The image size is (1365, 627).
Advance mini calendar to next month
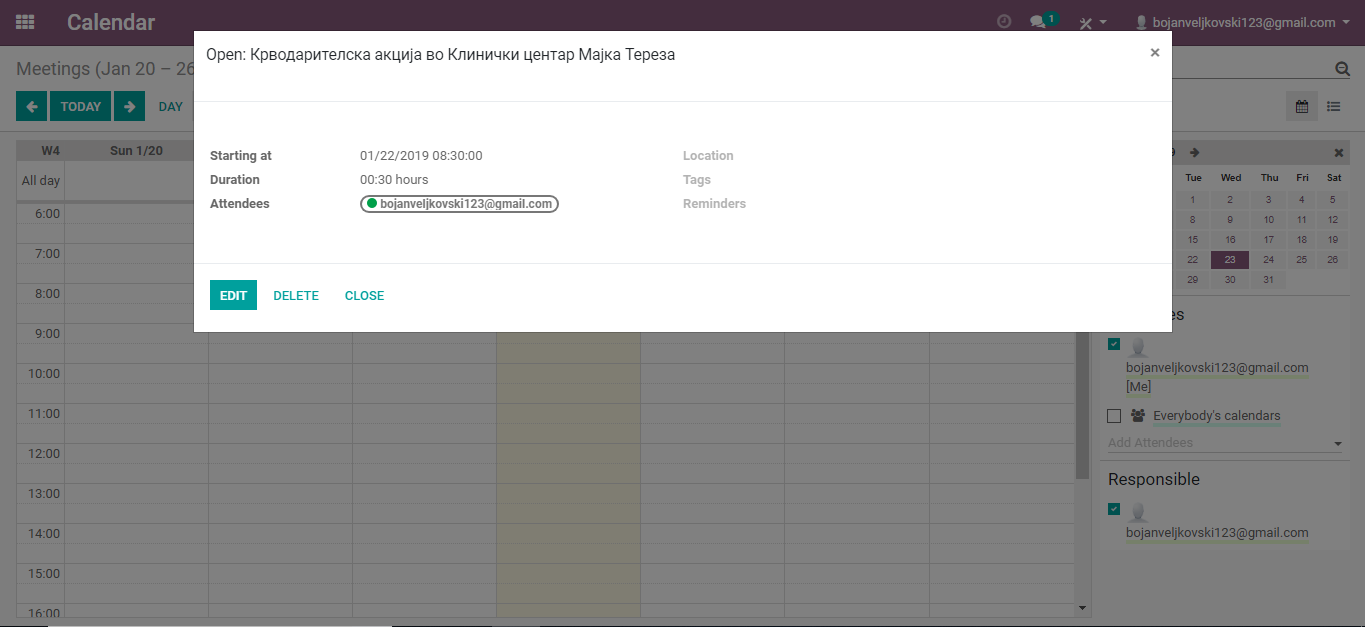click(1194, 153)
